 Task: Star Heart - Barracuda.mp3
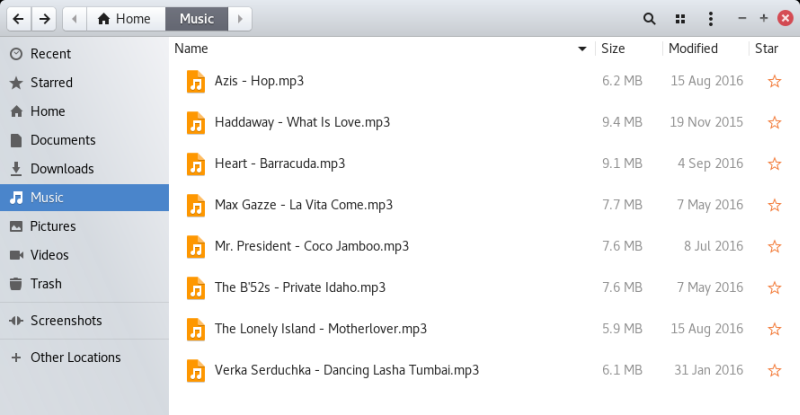[774, 164]
